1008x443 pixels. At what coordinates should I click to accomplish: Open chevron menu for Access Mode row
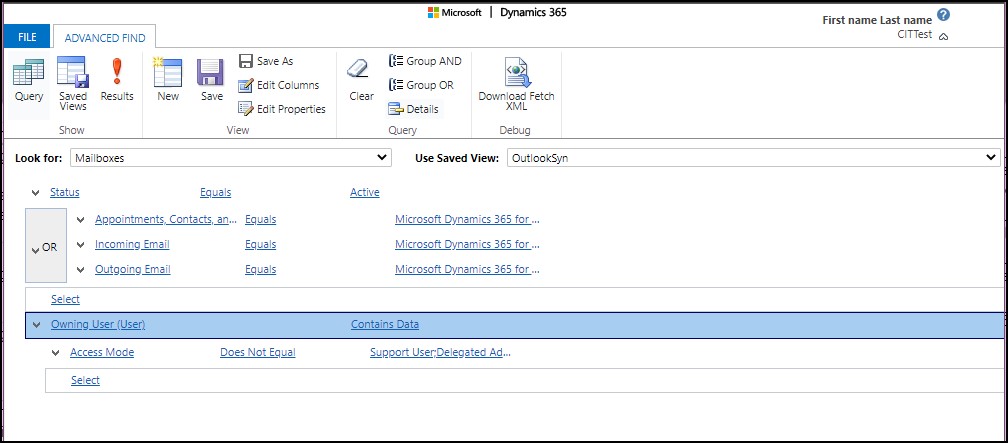[x=55, y=353]
